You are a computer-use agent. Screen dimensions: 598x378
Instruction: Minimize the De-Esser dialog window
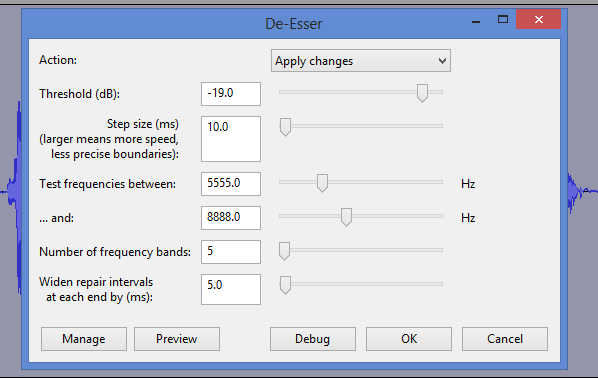click(x=476, y=21)
